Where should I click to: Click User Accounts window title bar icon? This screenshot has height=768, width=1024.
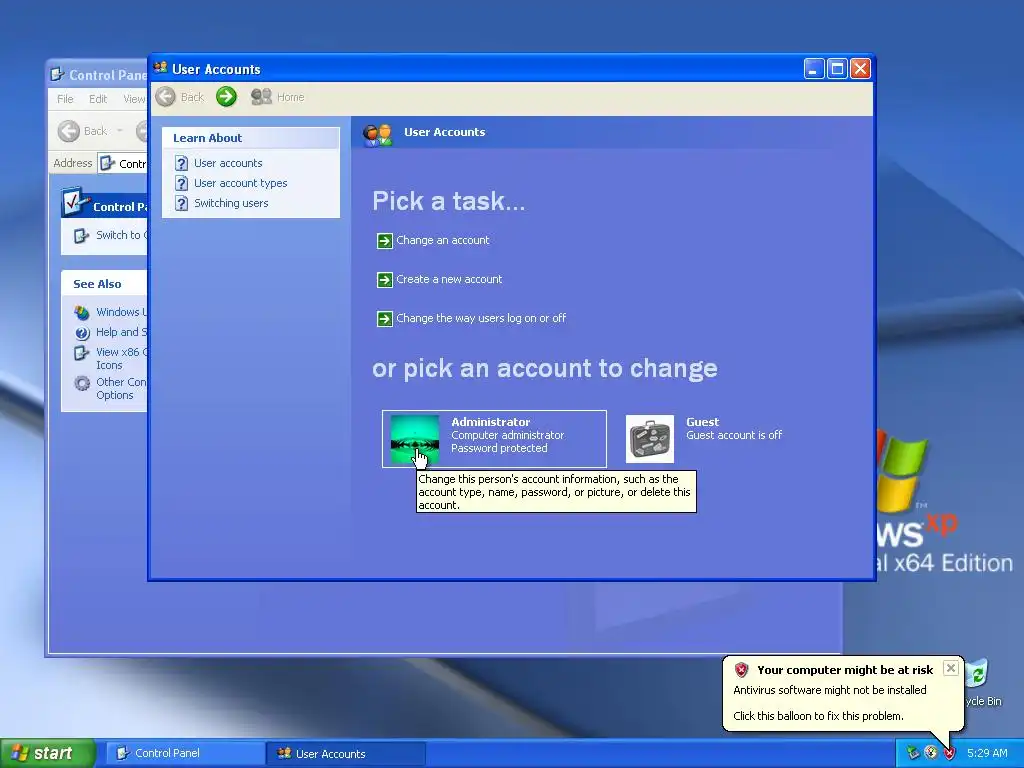coord(160,68)
